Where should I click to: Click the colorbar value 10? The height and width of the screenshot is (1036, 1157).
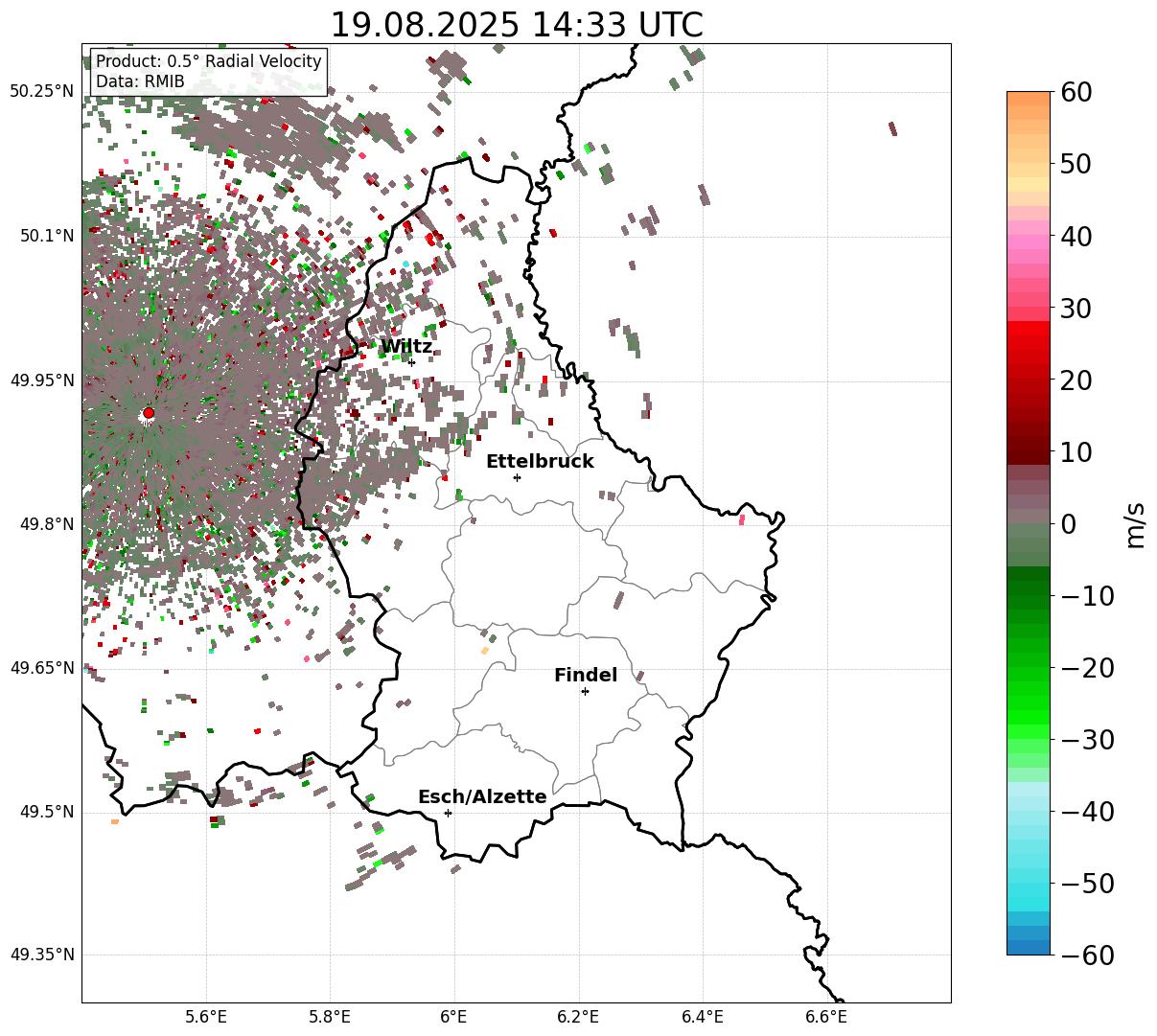1078,451
